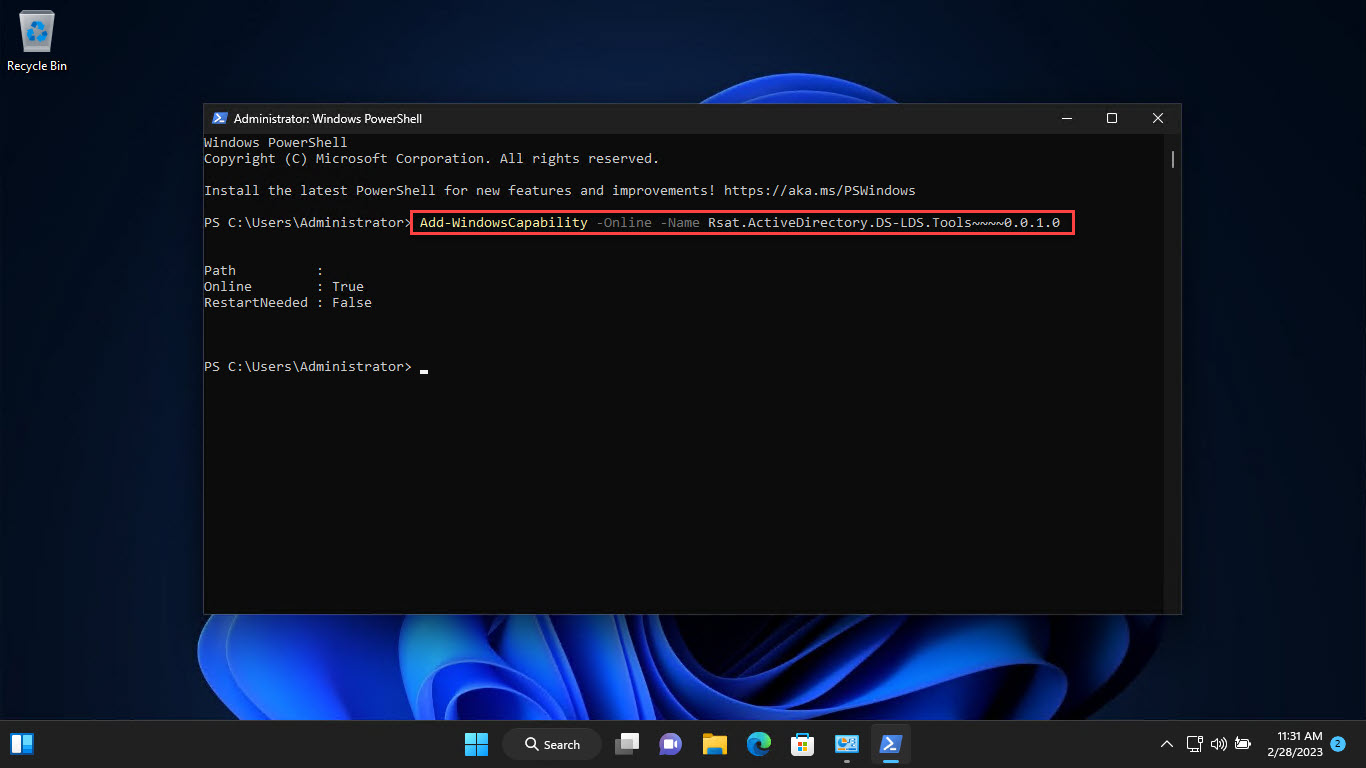Expand the hidden icons tray chevron
Image resolution: width=1366 pixels, height=768 pixels.
(1167, 744)
